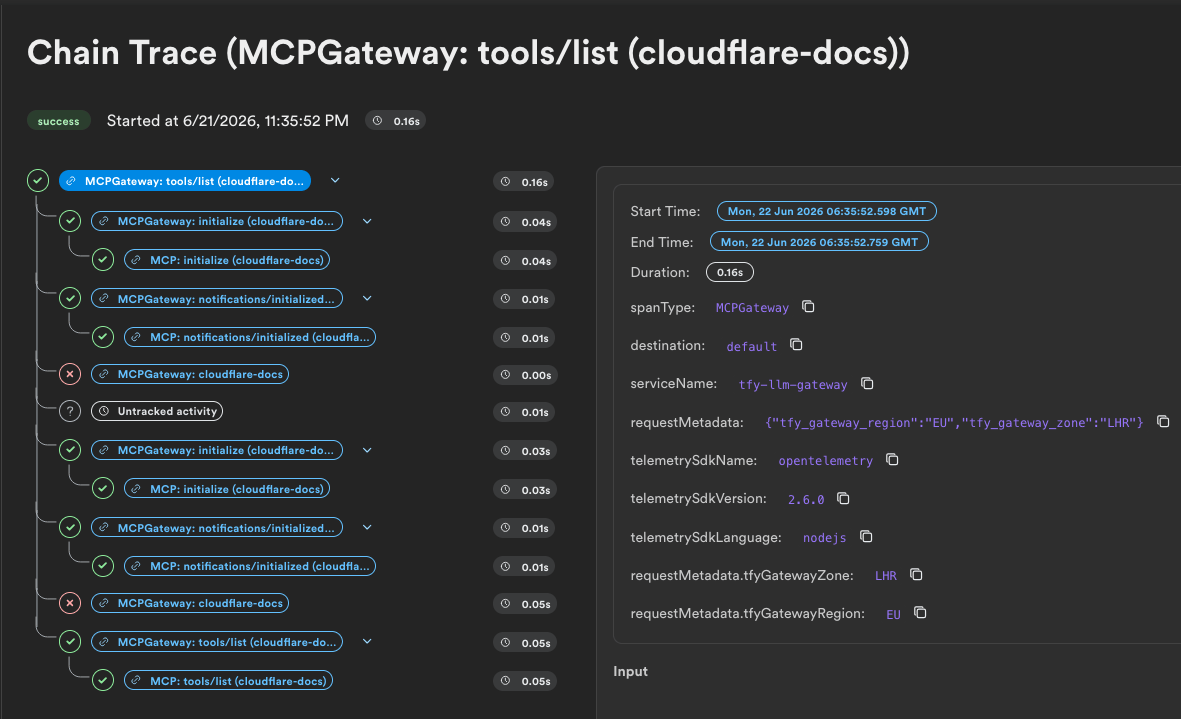The height and width of the screenshot is (719, 1181).
Task: Click the MCPGateway spanType value
Action: pos(752,308)
